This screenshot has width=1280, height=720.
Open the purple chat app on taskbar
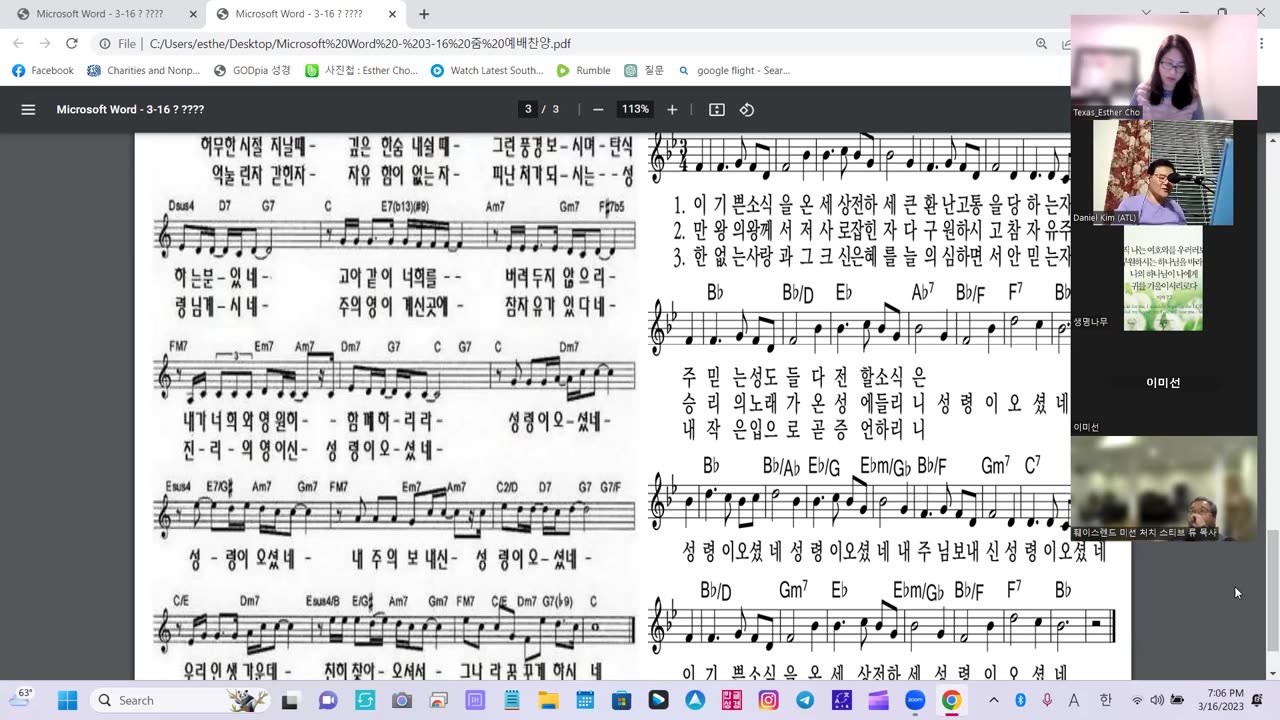pos(327,700)
